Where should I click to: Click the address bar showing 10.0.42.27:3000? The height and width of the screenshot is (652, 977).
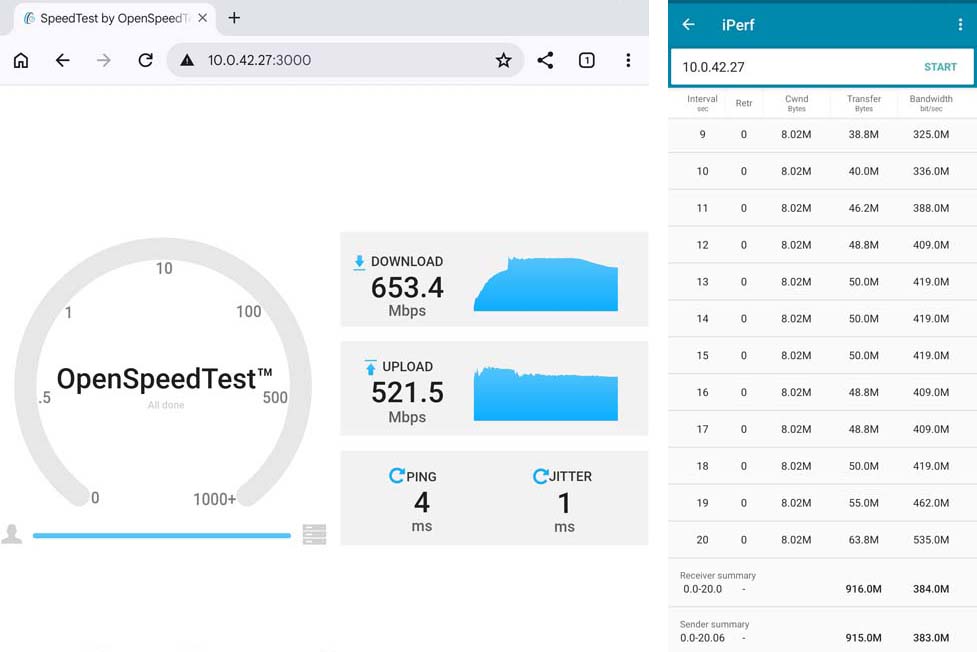[x=340, y=60]
